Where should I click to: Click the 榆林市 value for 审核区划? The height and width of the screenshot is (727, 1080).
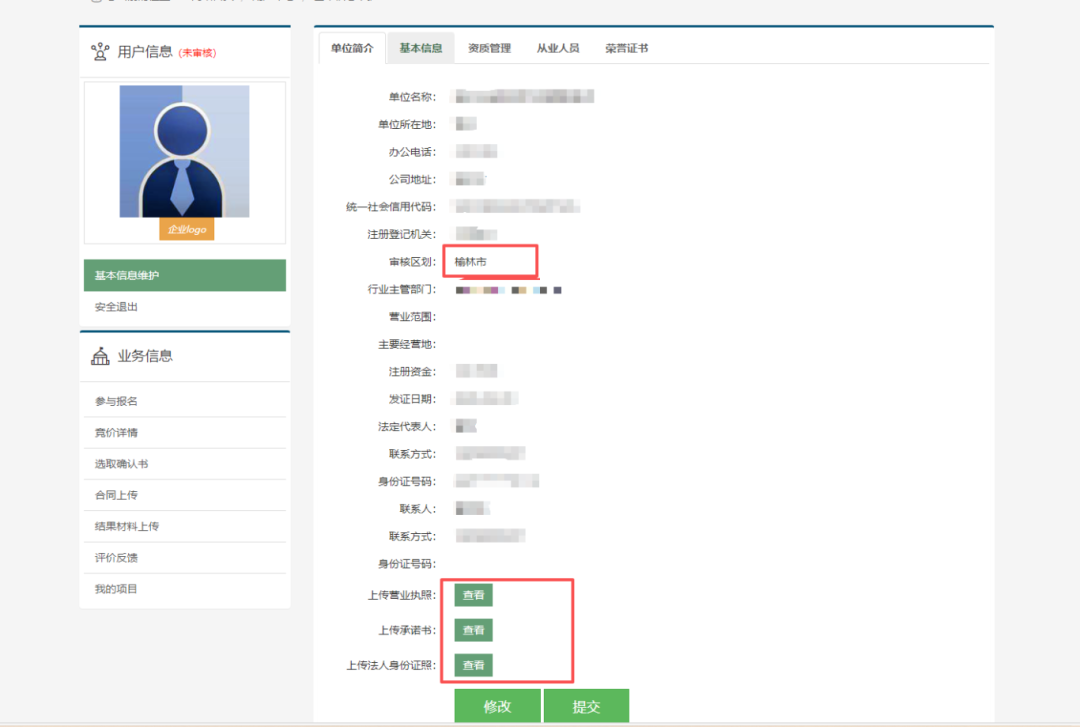click(x=470, y=262)
